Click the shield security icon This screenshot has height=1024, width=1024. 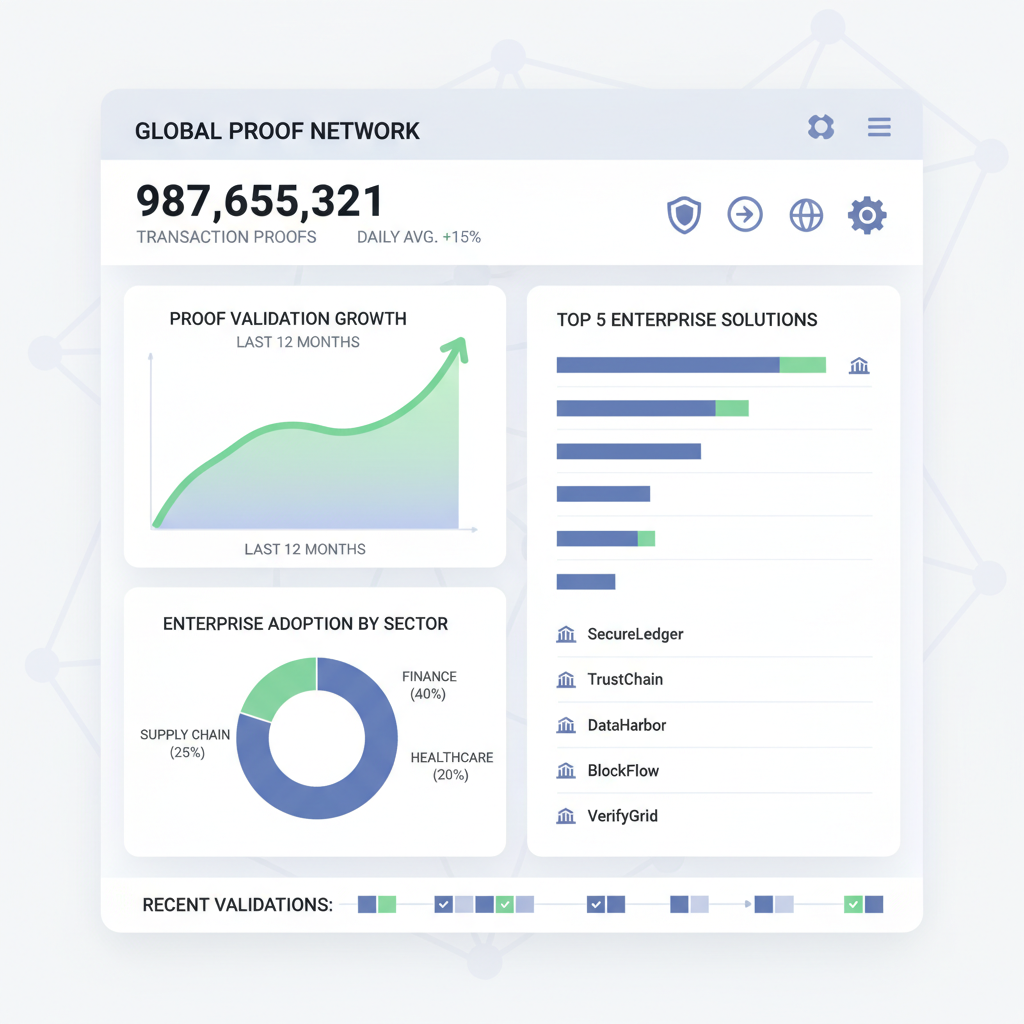pos(684,214)
